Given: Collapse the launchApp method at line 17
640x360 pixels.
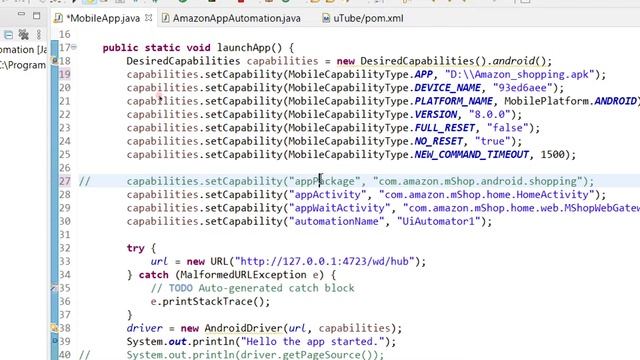Looking at the screenshot, I should tap(74, 47).
